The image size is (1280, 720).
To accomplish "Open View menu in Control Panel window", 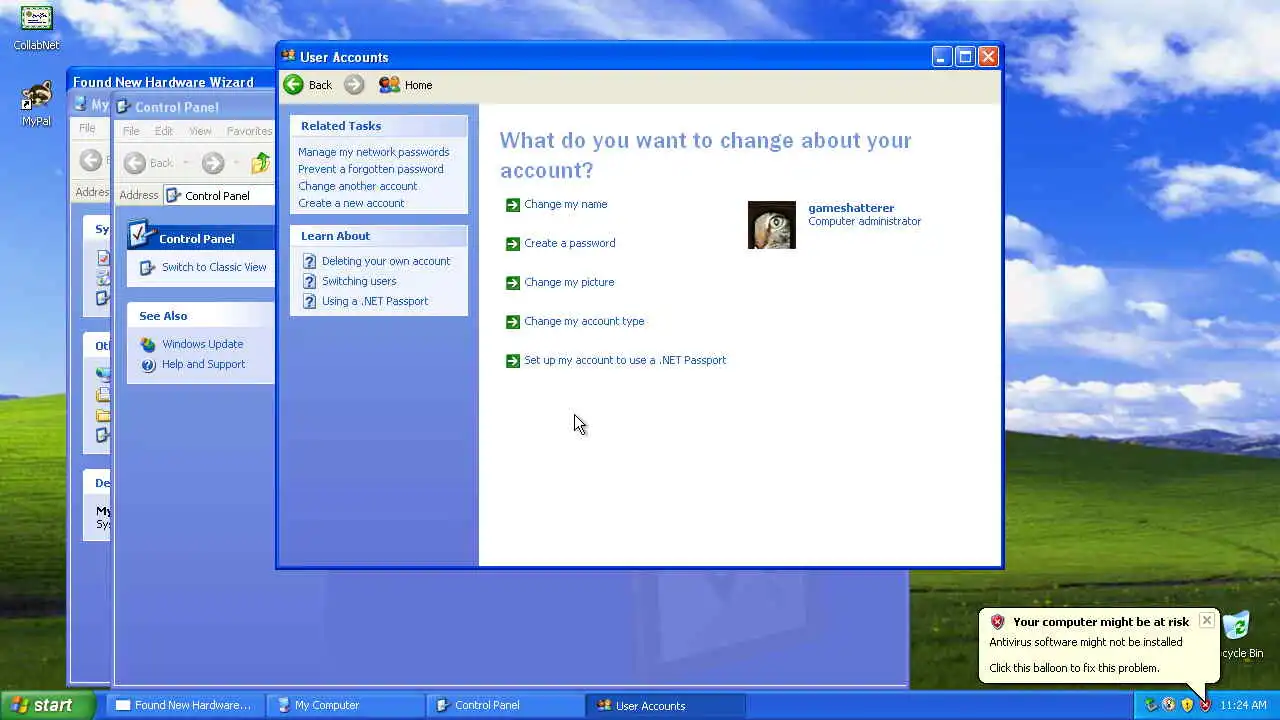I will (200, 131).
